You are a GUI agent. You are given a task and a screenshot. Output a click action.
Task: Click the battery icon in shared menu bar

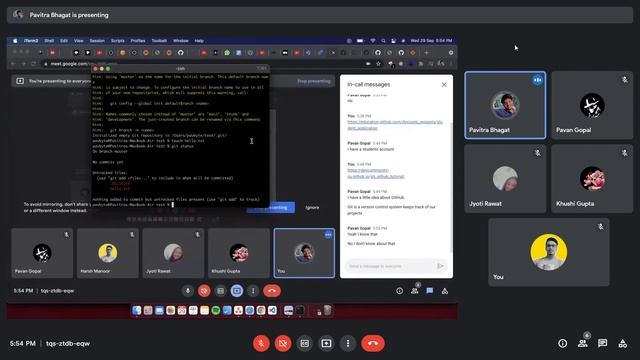pyautogui.click(x=360, y=41)
